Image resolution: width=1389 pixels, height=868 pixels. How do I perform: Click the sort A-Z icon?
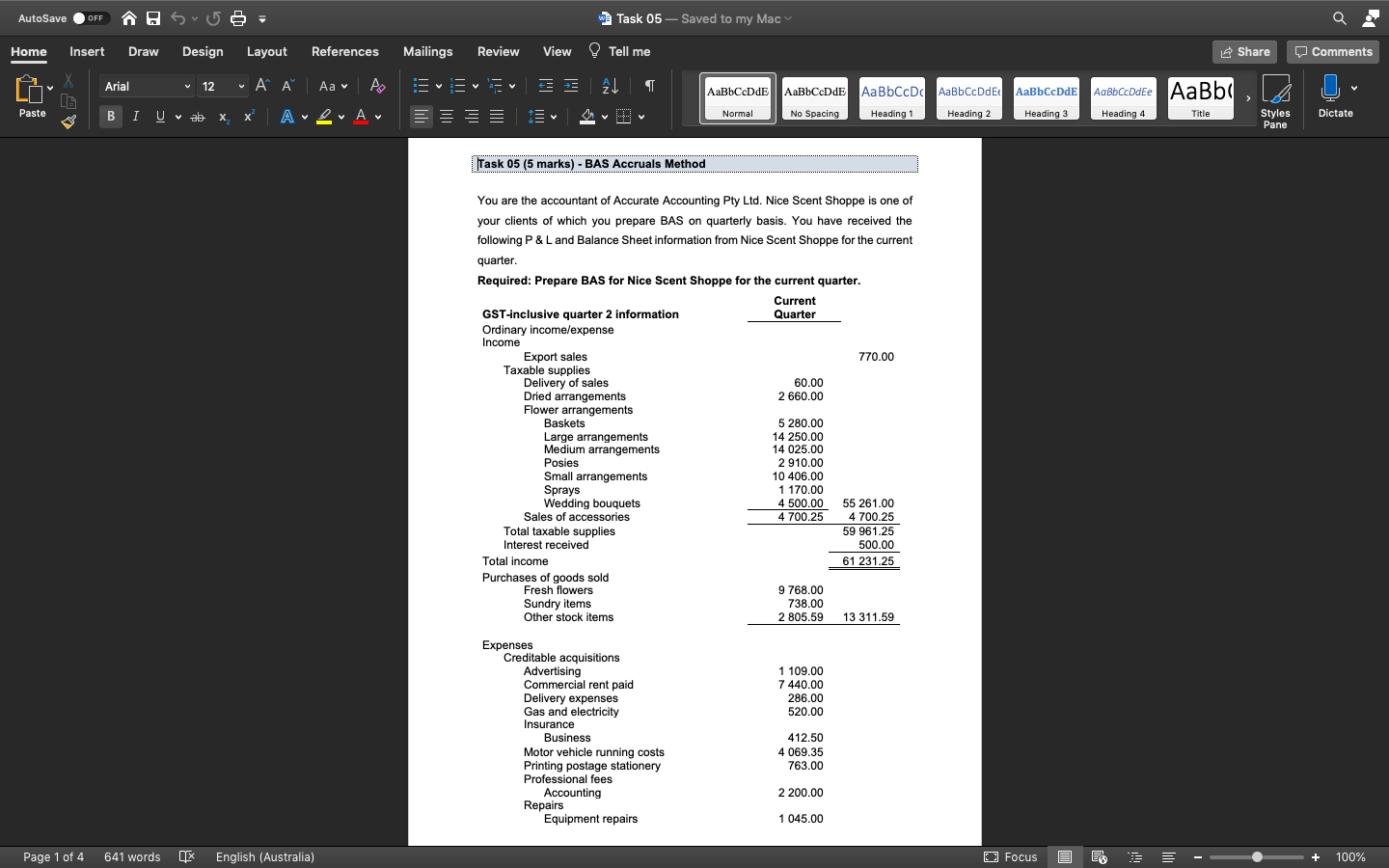[x=611, y=86]
